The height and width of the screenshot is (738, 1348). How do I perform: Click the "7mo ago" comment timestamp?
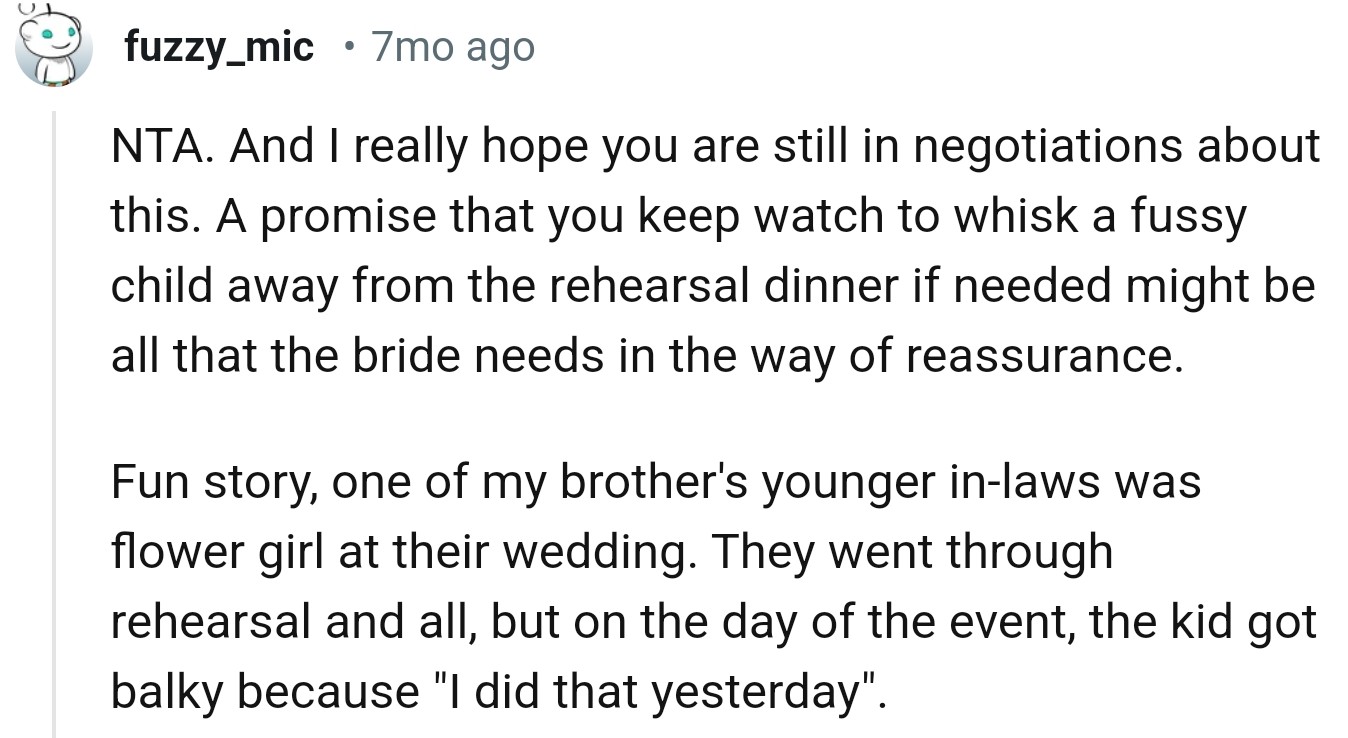pos(453,46)
